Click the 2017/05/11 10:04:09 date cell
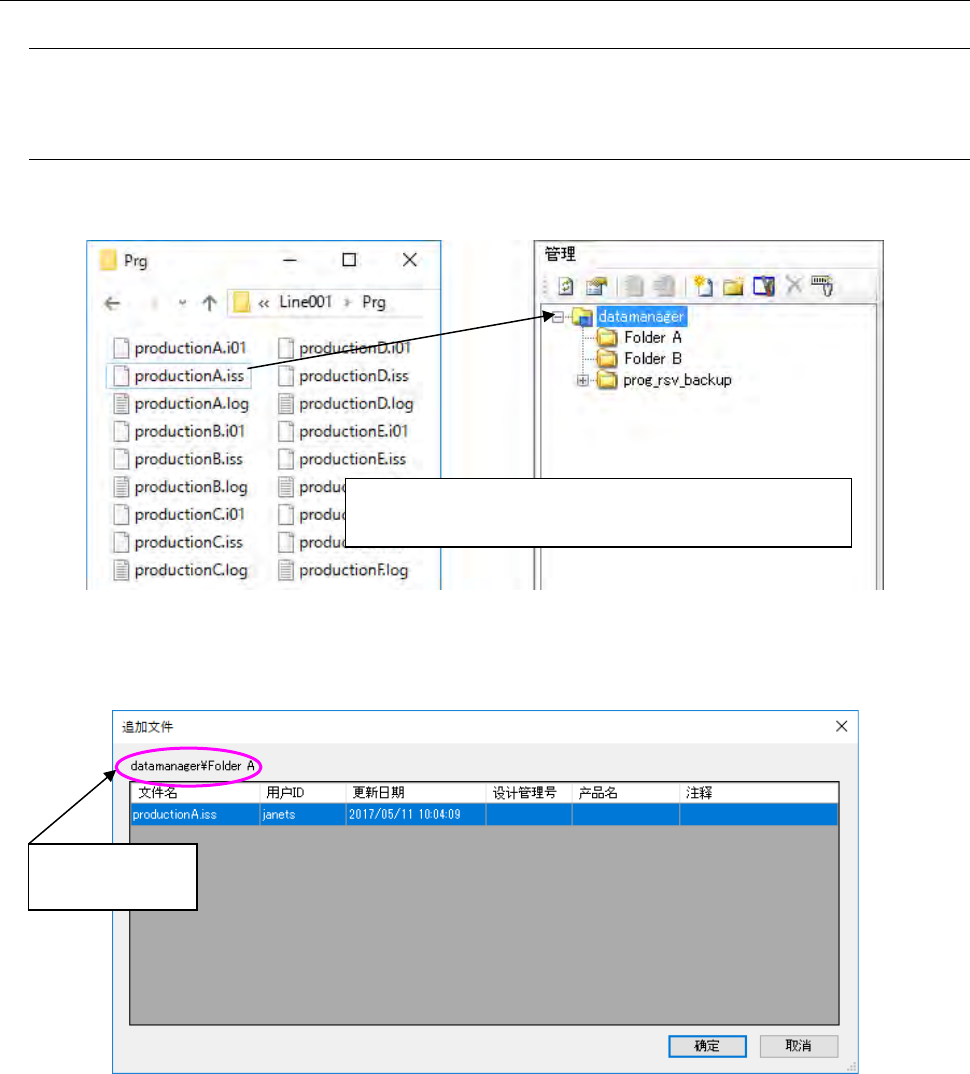This screenshot has width=970, height=1074. tap(416, 814)
